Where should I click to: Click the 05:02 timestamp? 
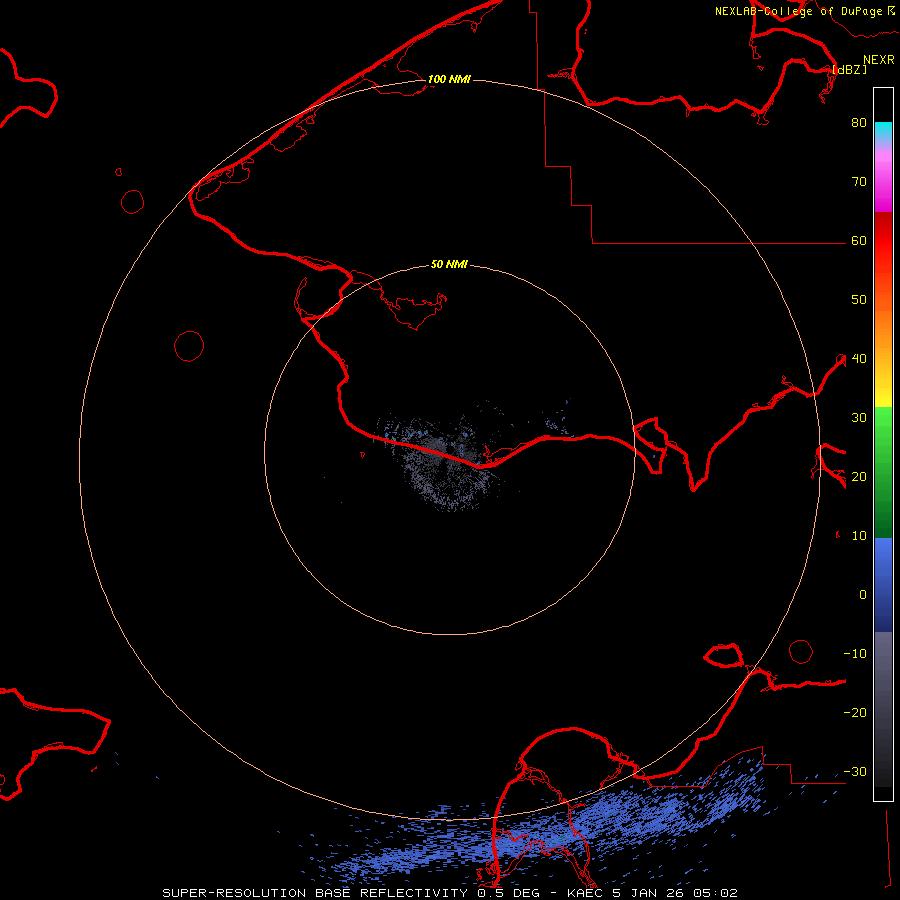click(x=715, y=893)
